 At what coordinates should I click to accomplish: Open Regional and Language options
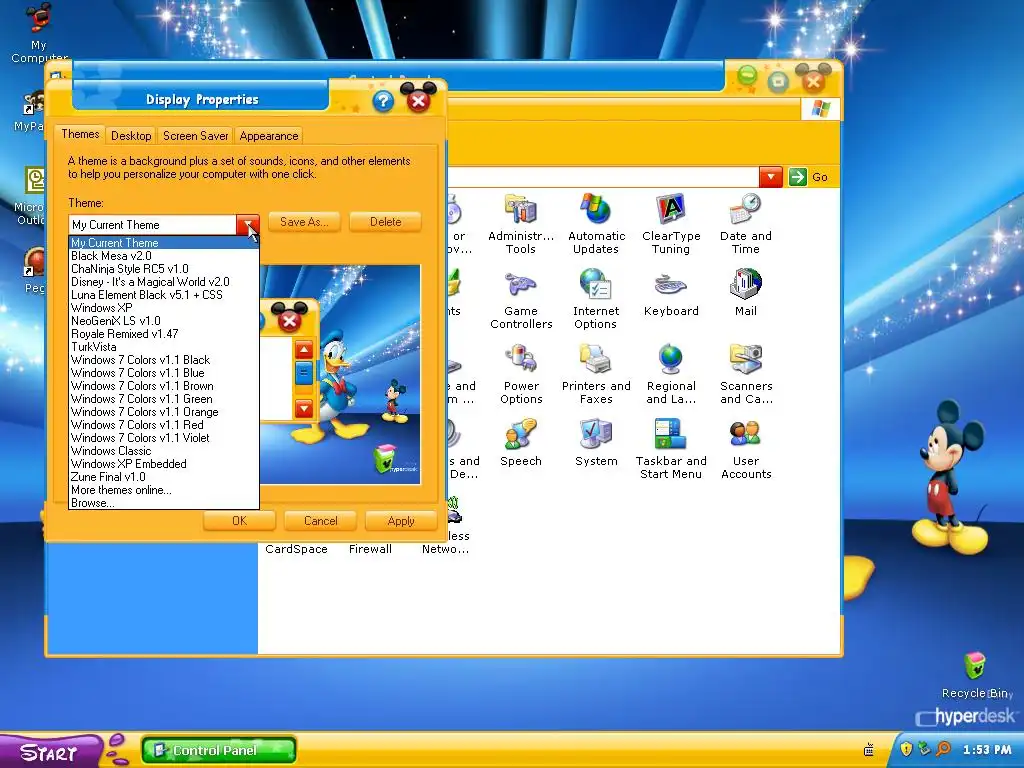pyautogui.click(x=671, y=374)
